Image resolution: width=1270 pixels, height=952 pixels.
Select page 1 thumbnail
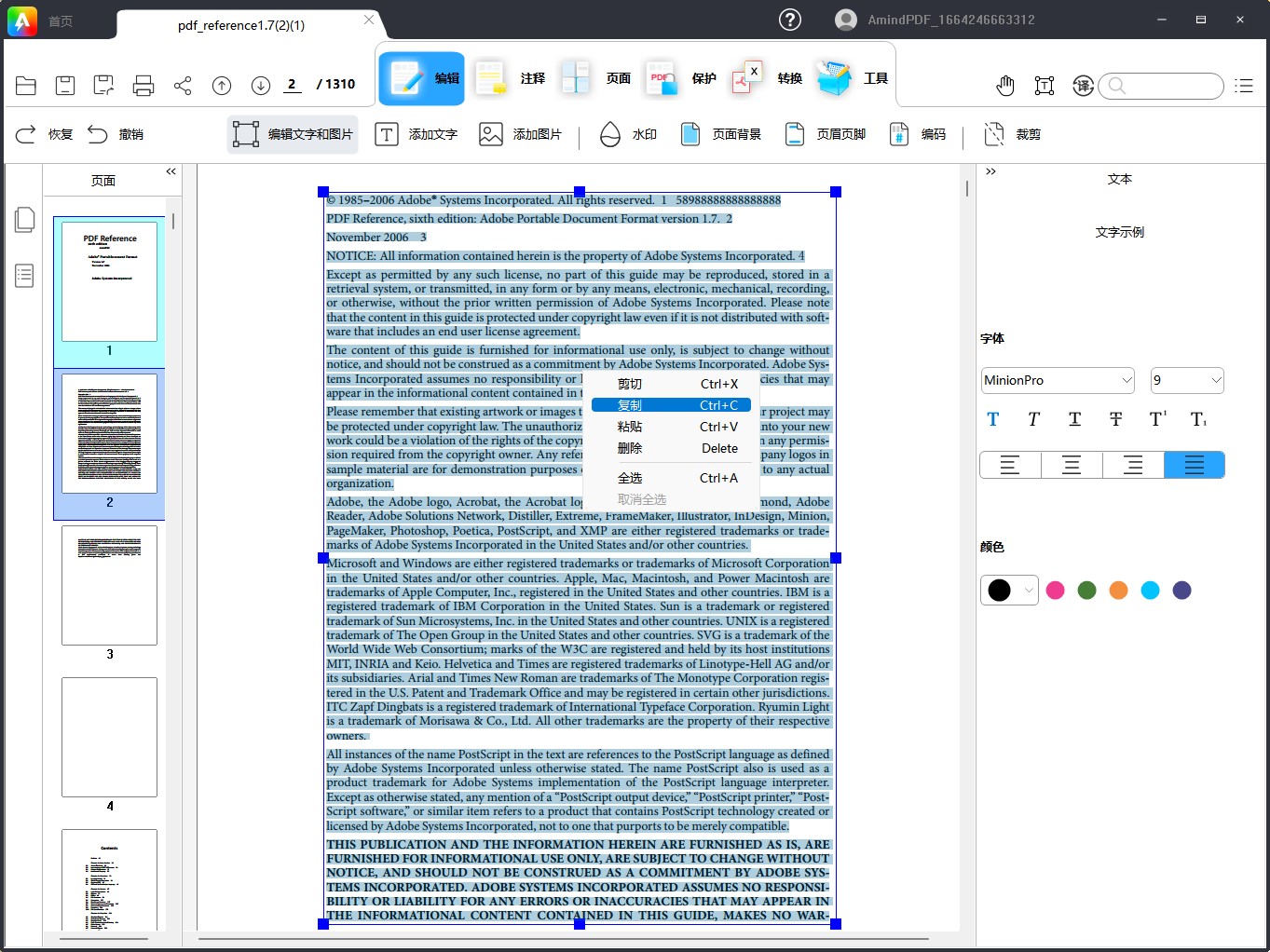109,282
